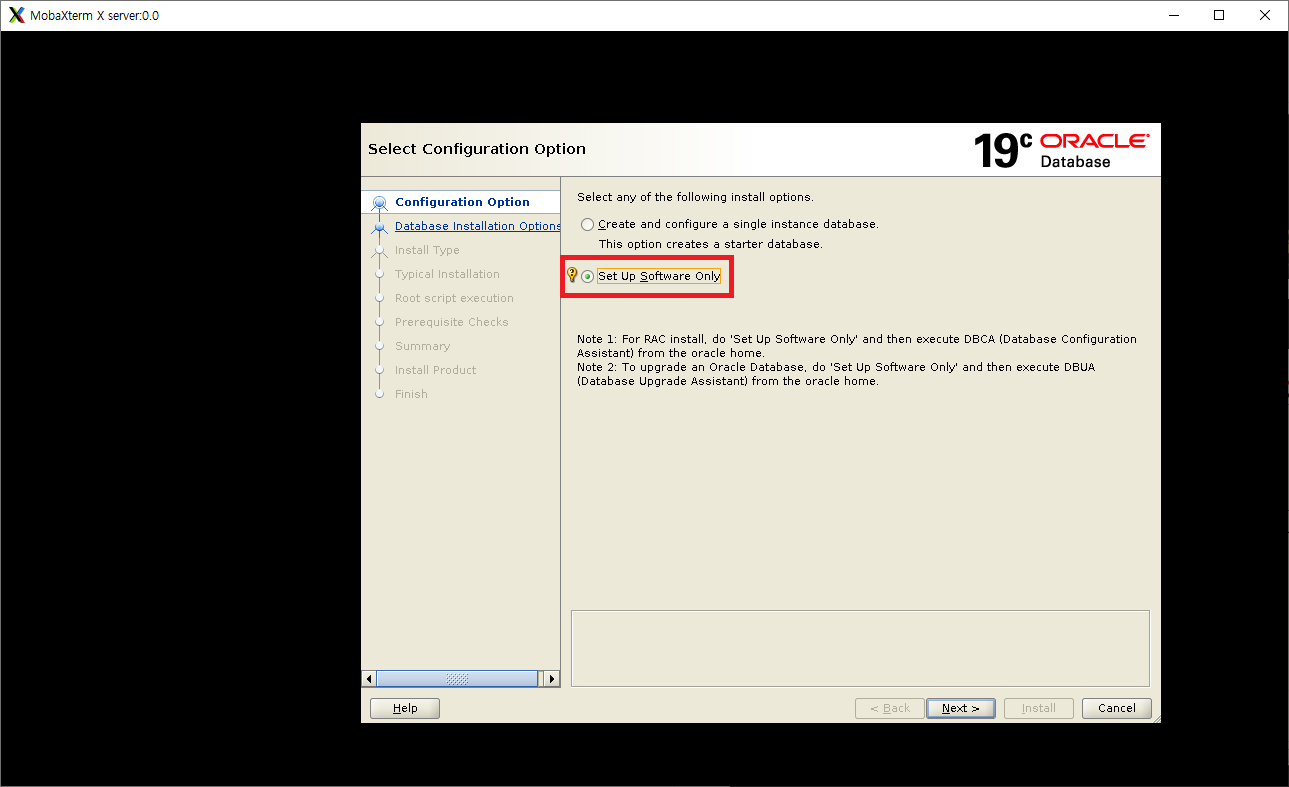Click 'Select any of the following install options.' text
This screenshot has width=1289, height=787.
(695, 197)
